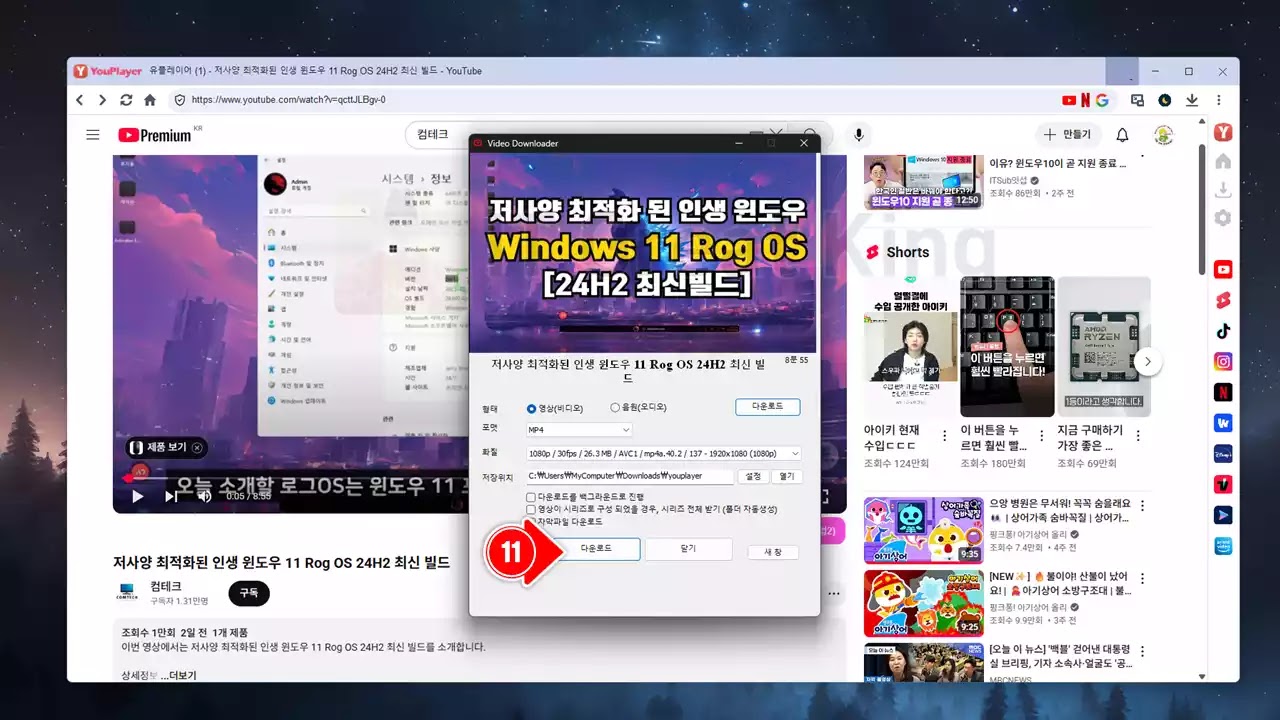Open the Netflix icon in the sidebar
1280x720 pixels.
1223,392
